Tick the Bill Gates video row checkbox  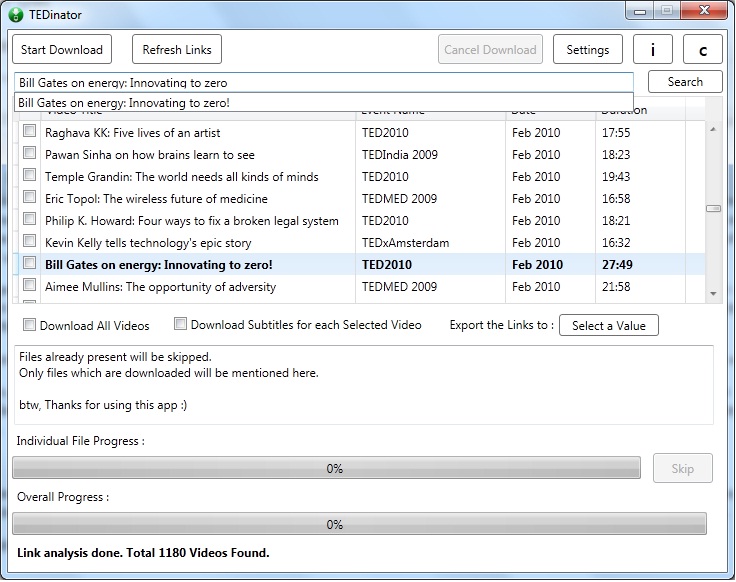30,263
